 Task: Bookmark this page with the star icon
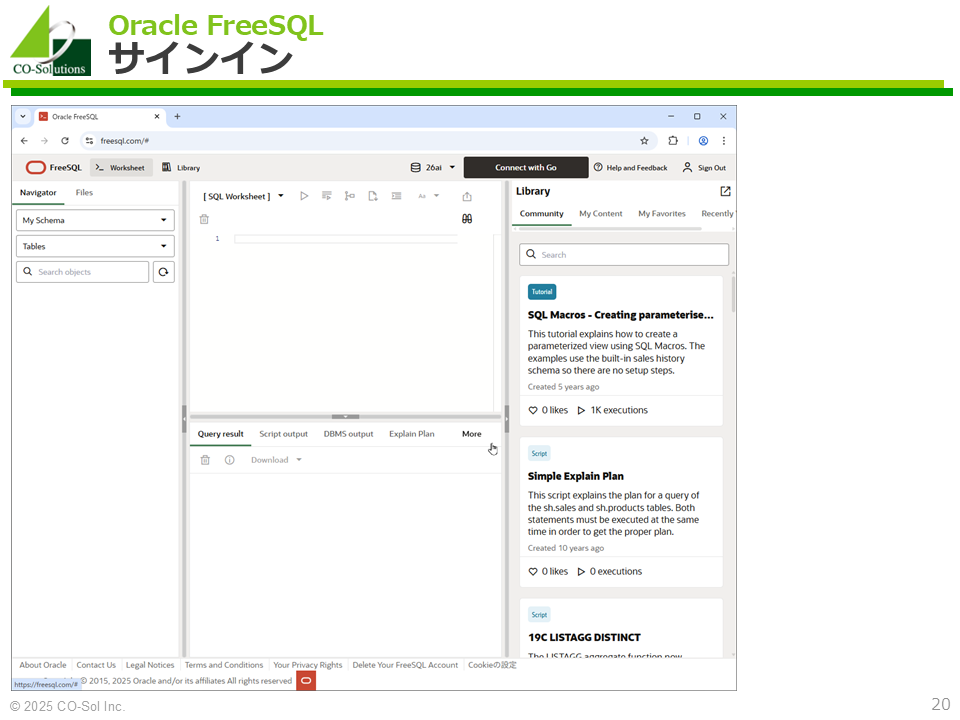(644, 141)
